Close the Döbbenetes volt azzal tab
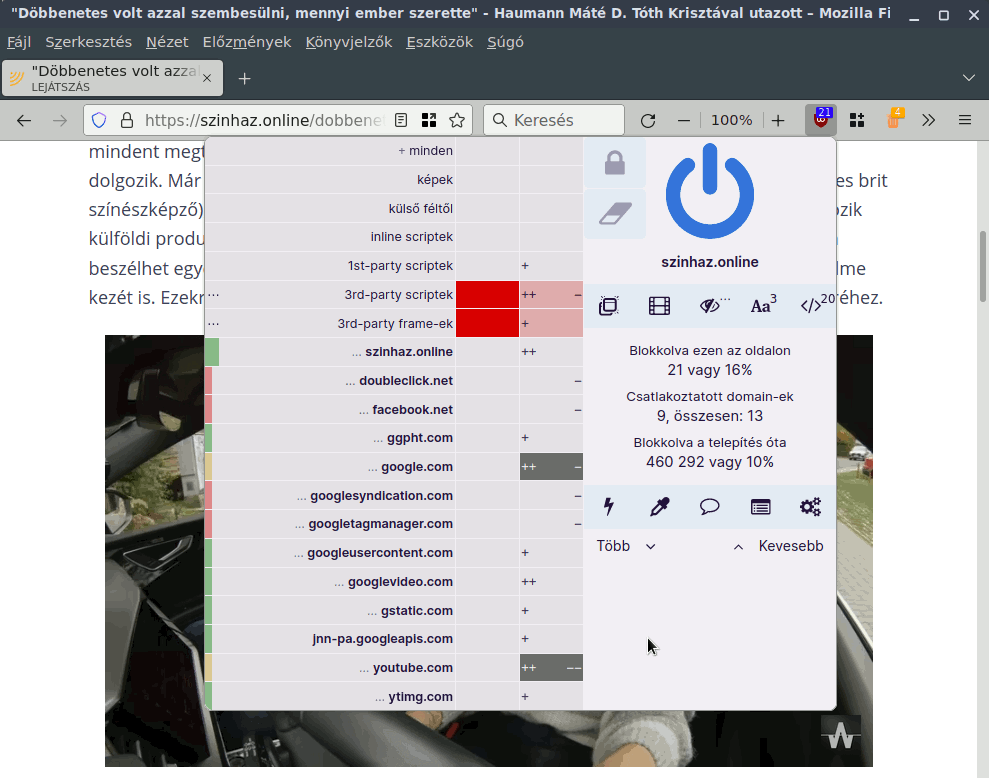 coord(207,78)
